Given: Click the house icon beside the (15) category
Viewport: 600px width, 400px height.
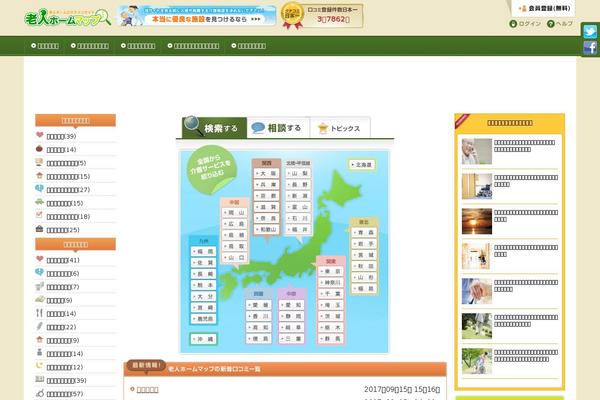Looking at the screenshot, I should (39, 175).
